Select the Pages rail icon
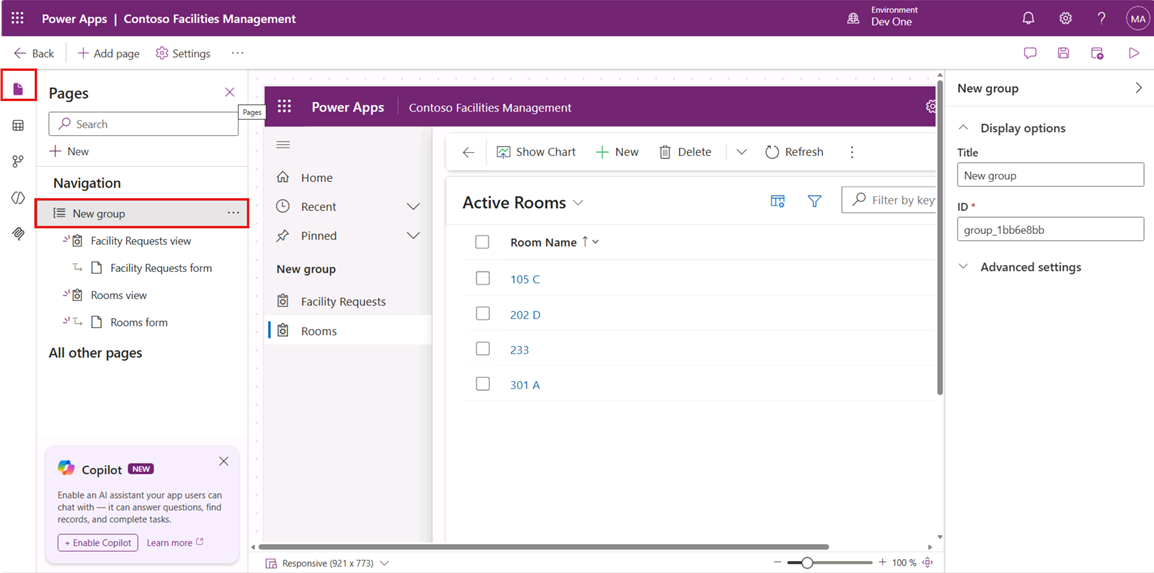Image resolution: width=1154 pixels, height=573 pixels. point(18,89)
